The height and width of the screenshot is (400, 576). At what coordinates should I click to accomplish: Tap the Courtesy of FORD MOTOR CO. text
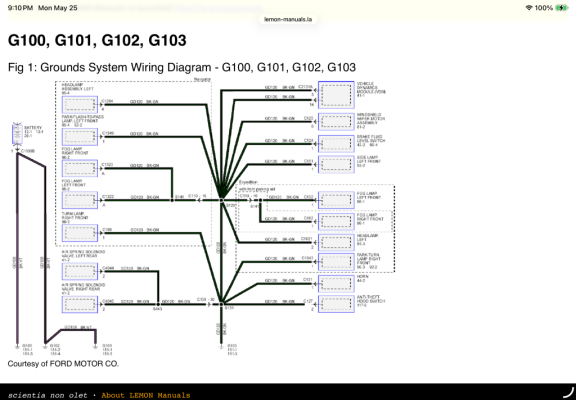click(63, 364)
